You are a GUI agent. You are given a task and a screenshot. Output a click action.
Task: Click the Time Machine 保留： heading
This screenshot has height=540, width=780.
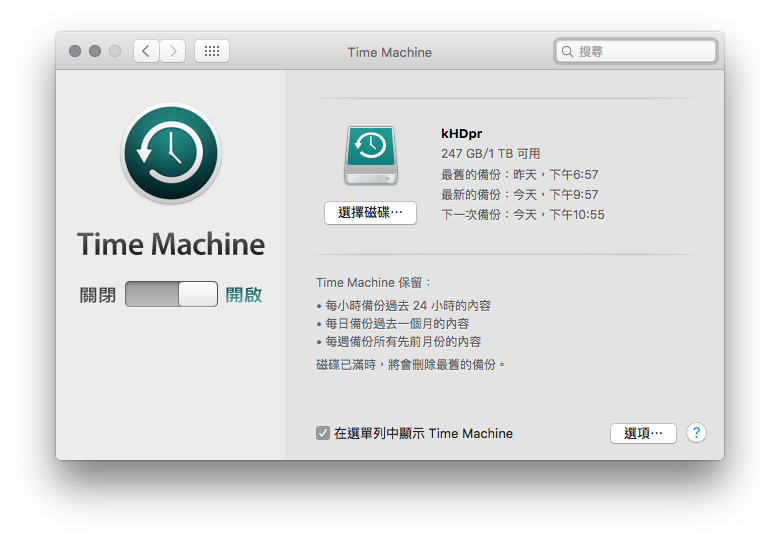coord(374,282)
